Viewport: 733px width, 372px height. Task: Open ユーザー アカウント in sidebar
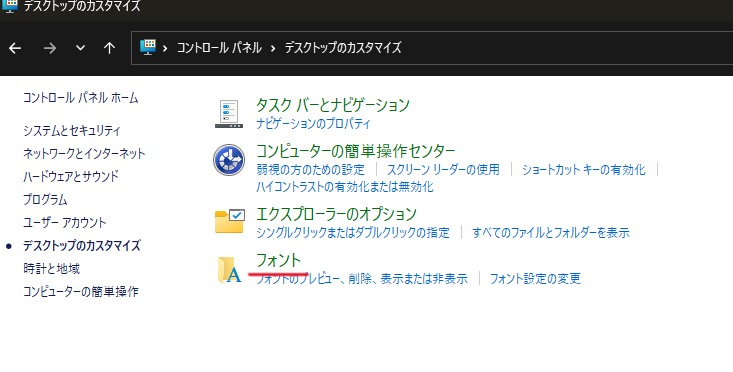click(65, 222)
